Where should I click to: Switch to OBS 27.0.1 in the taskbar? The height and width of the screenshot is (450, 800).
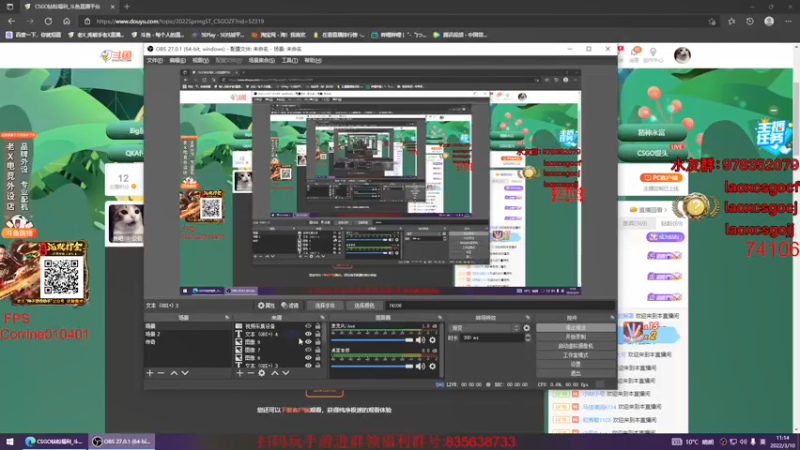point(122,441)
